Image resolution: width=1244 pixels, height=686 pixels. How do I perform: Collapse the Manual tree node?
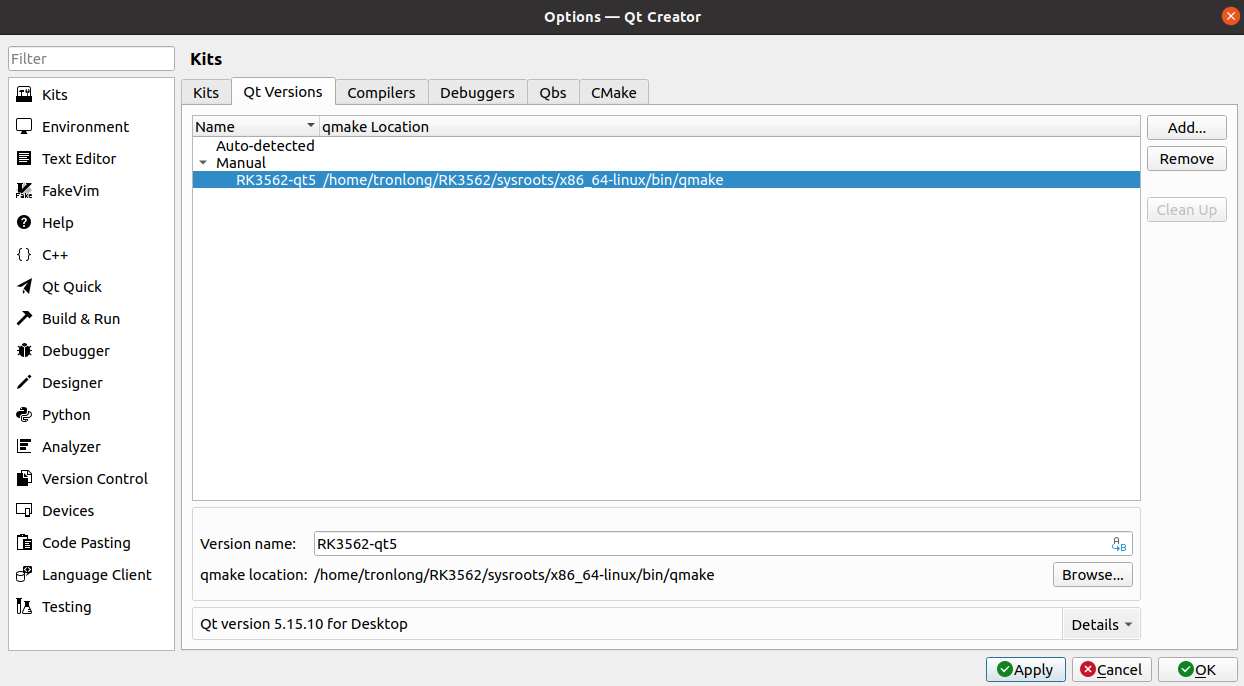point(203,163)
